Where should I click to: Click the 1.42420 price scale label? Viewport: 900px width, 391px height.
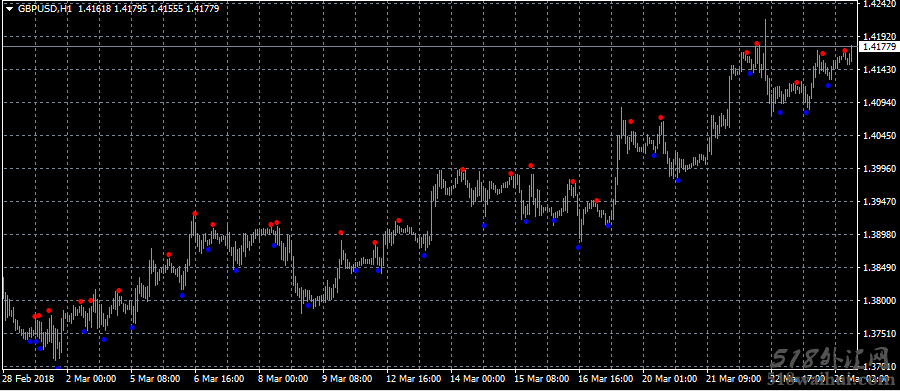click(879, 3)
